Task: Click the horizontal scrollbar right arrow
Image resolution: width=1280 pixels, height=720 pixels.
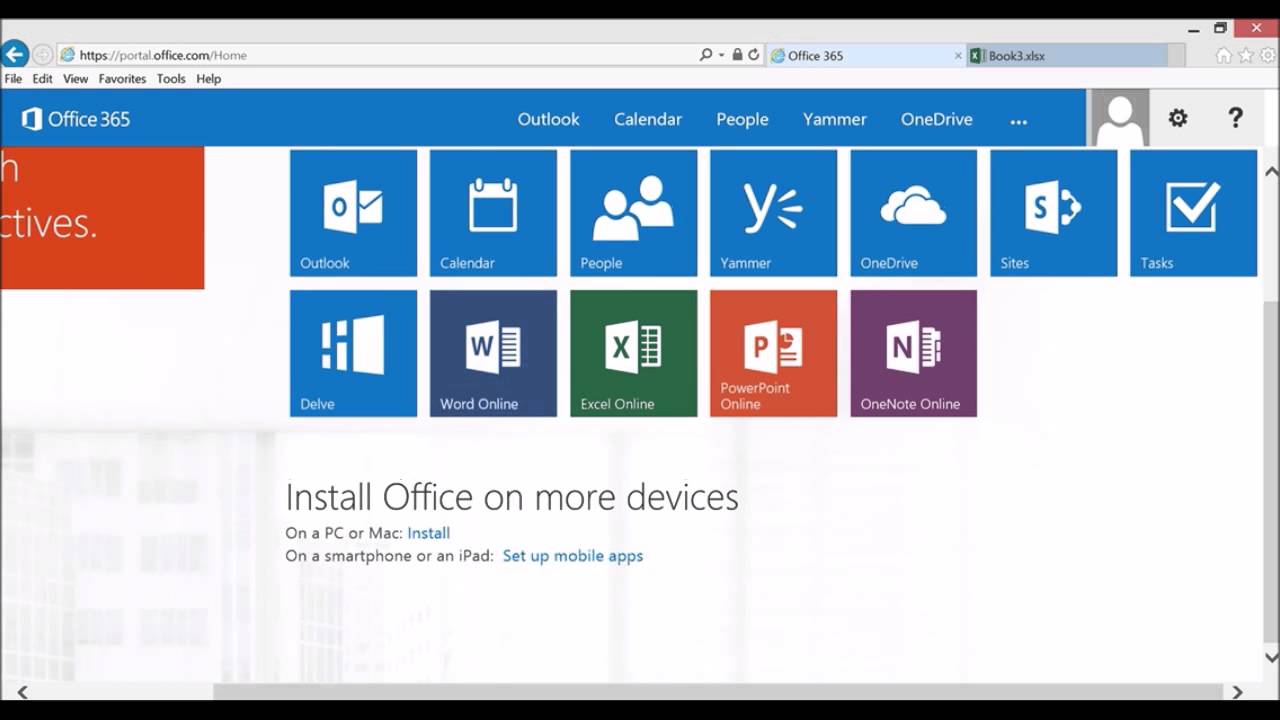Action: (1237, 692)
